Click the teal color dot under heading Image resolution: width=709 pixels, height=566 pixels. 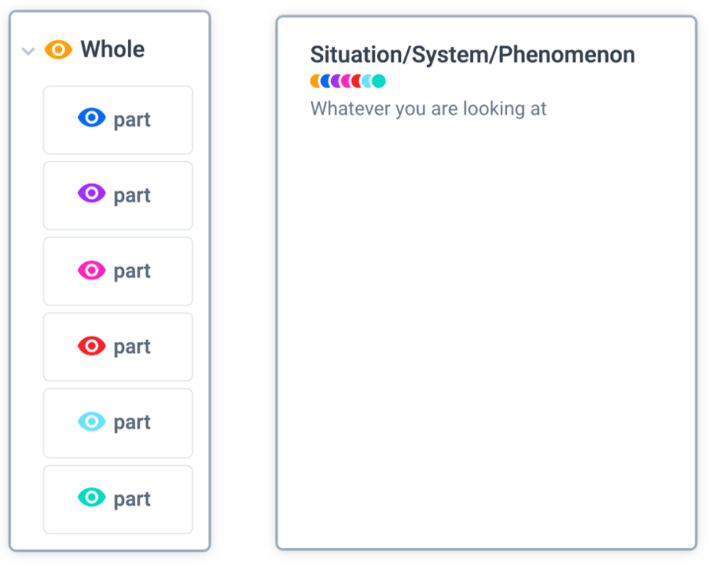click(379, 81)
